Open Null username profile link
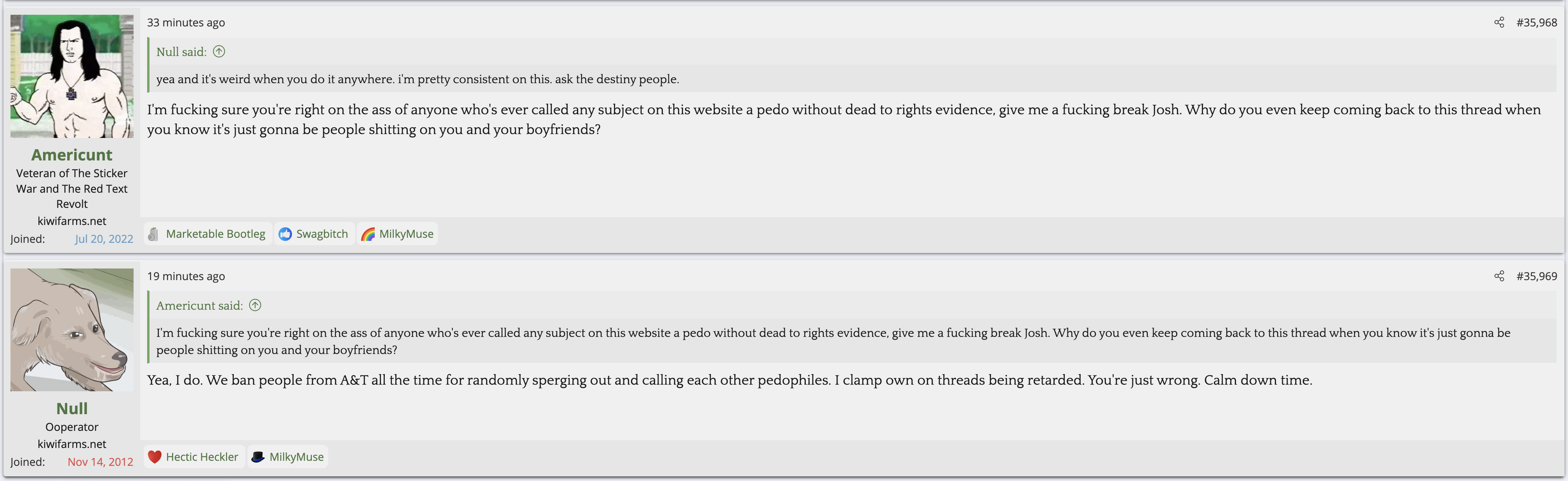 pos(72,408)
